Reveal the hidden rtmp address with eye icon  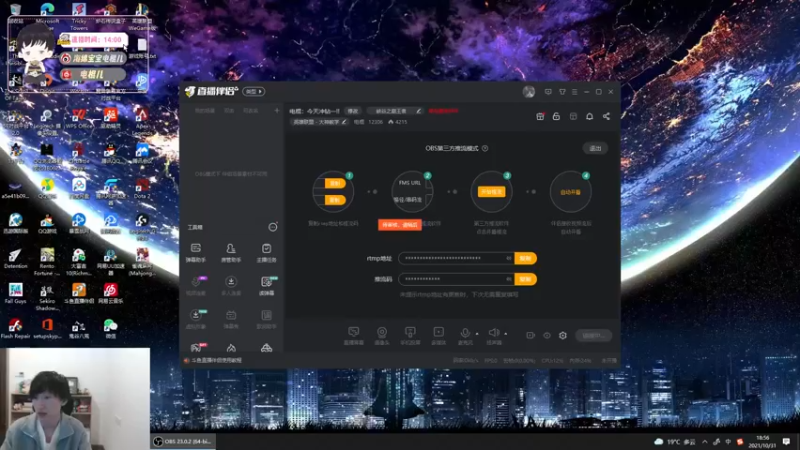coord(509,258)
